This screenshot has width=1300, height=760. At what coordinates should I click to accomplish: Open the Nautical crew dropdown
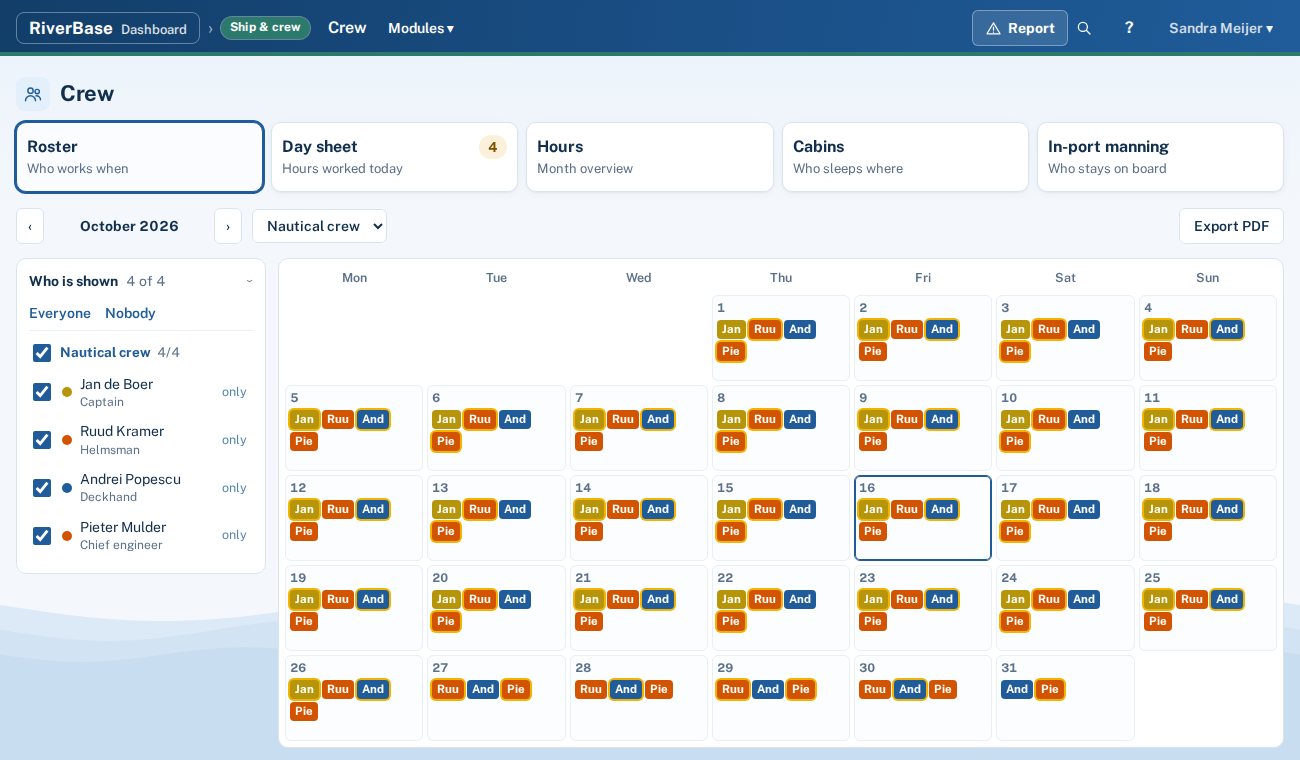click(x=319, y=226)
